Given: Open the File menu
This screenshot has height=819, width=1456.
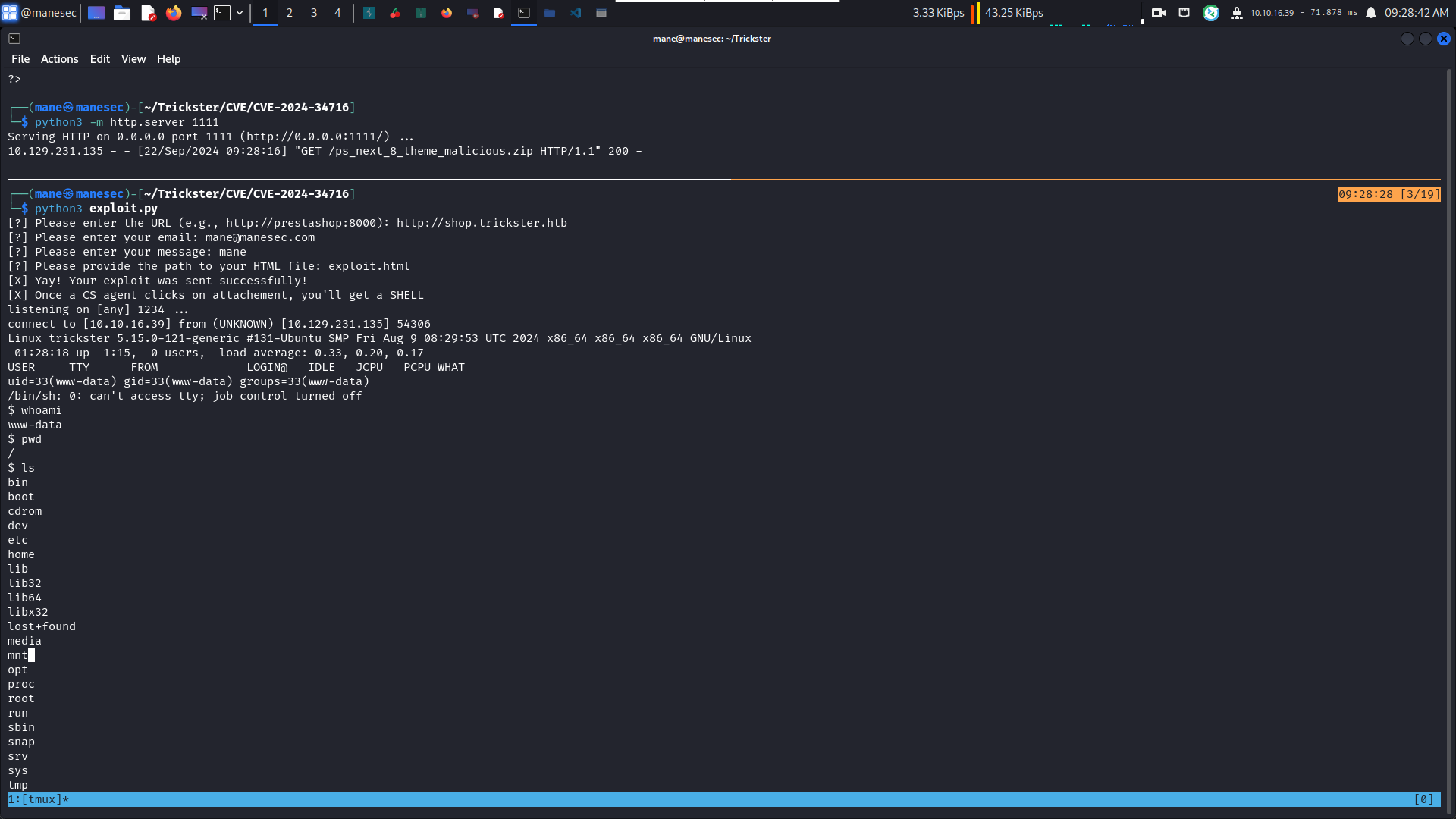Looking at the screenshot, I should 20,59.
